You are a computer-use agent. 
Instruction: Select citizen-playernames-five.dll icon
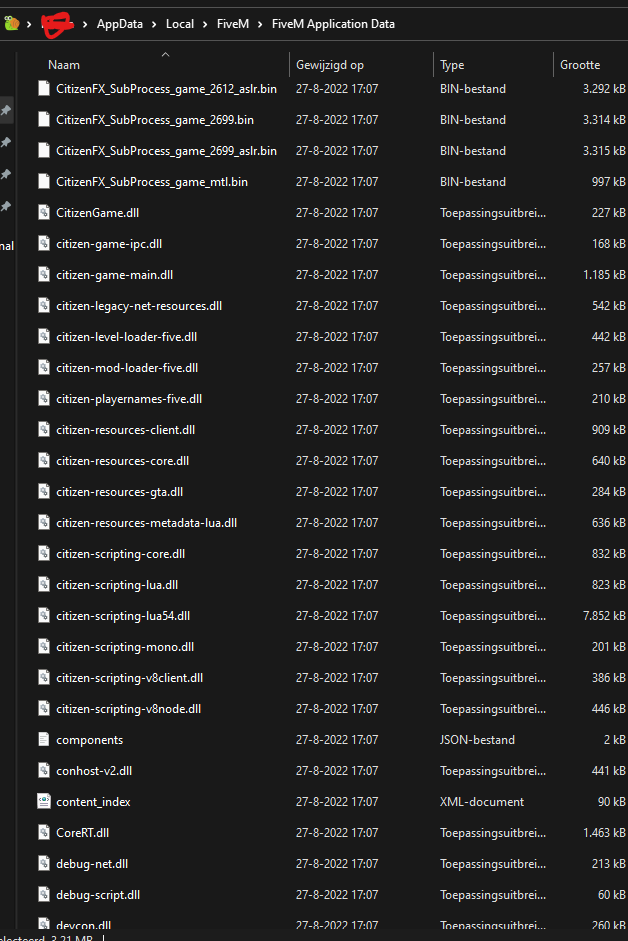pos(44,398)
